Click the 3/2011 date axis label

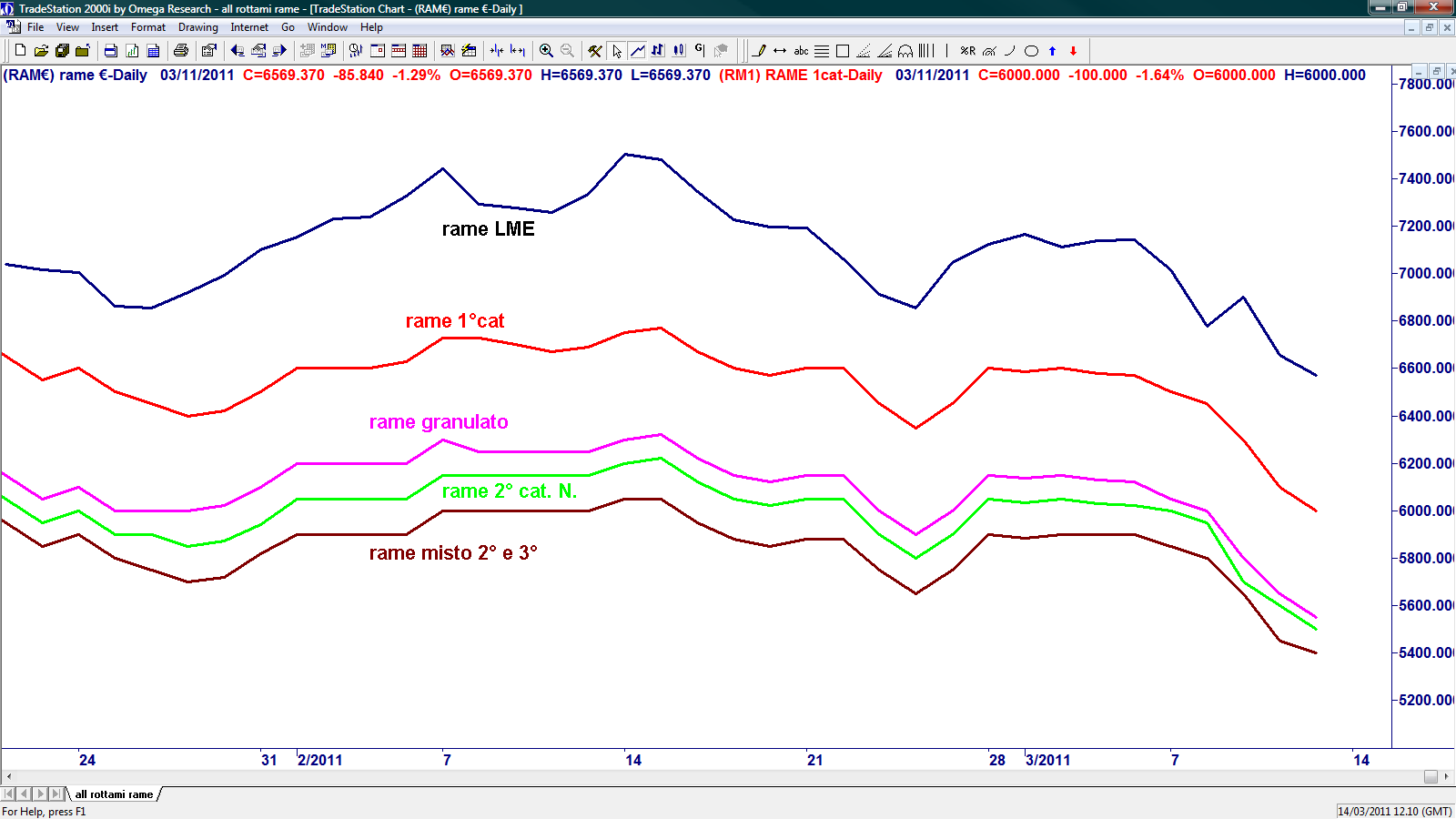coord(1048,760)
